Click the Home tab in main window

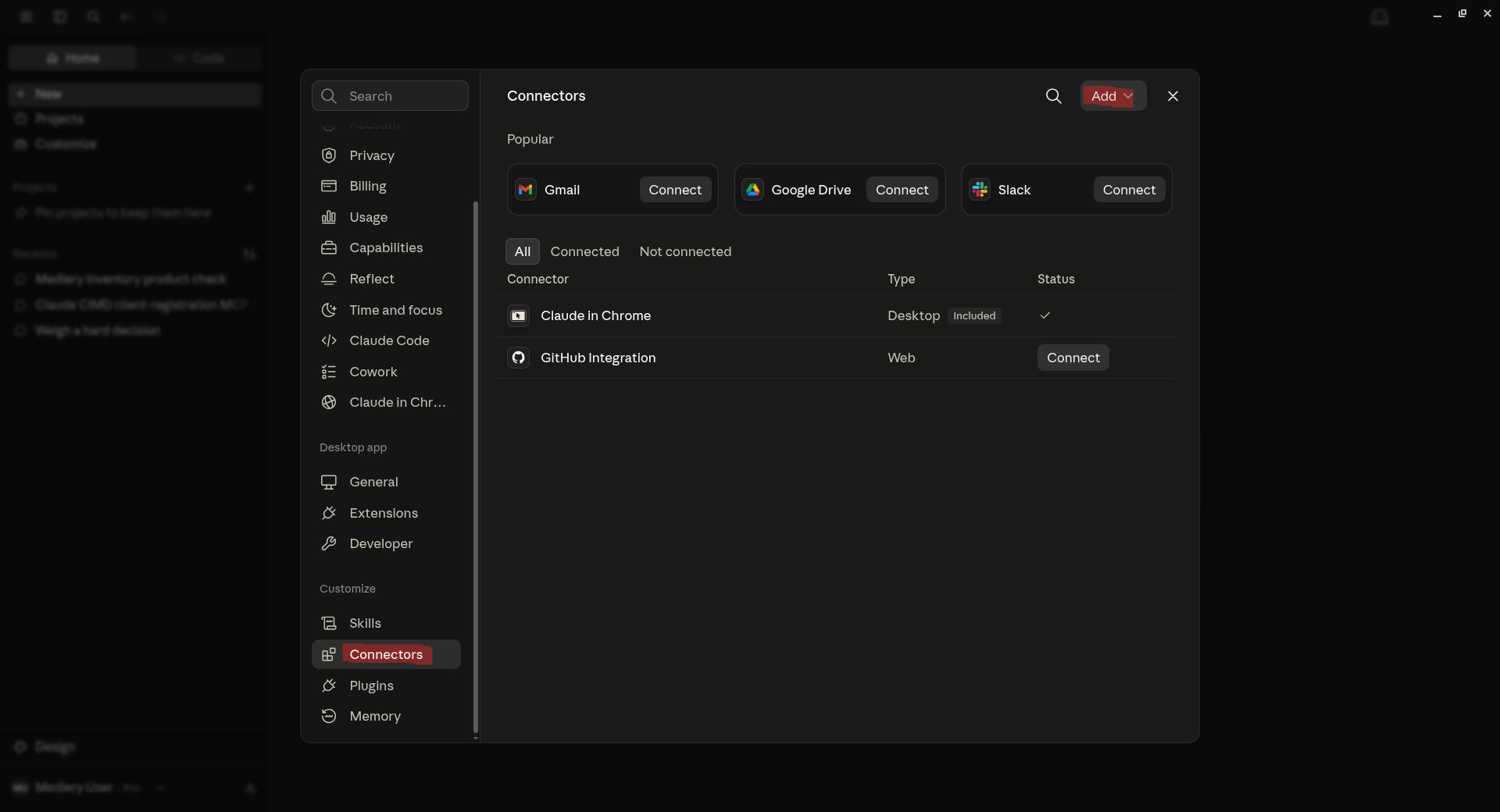73,58
